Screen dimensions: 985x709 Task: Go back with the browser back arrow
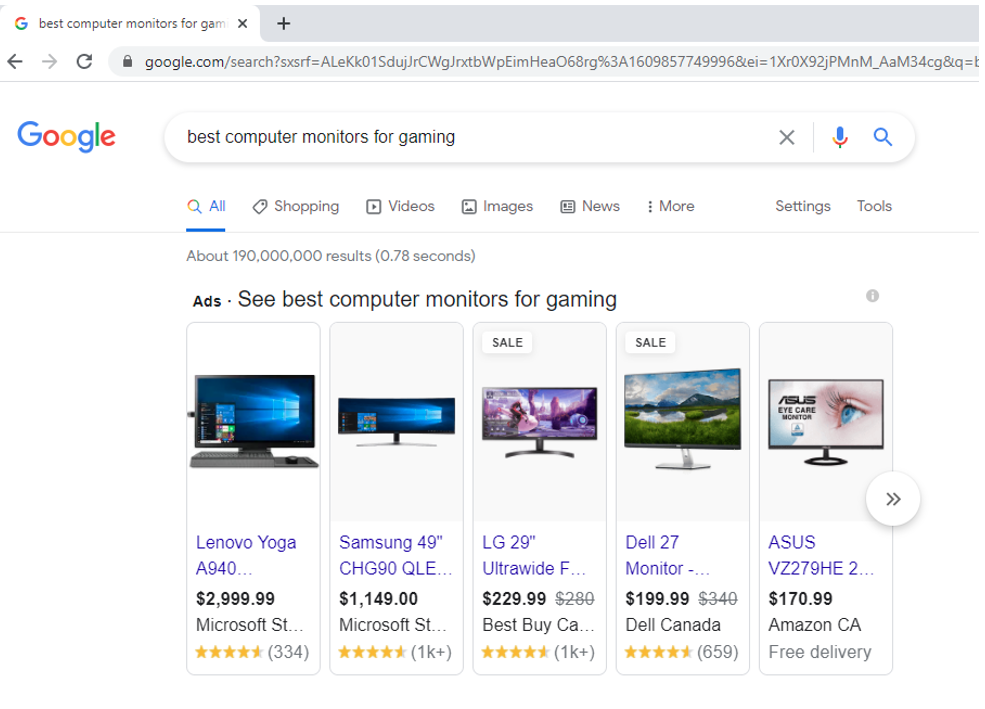tap(15, 62)
